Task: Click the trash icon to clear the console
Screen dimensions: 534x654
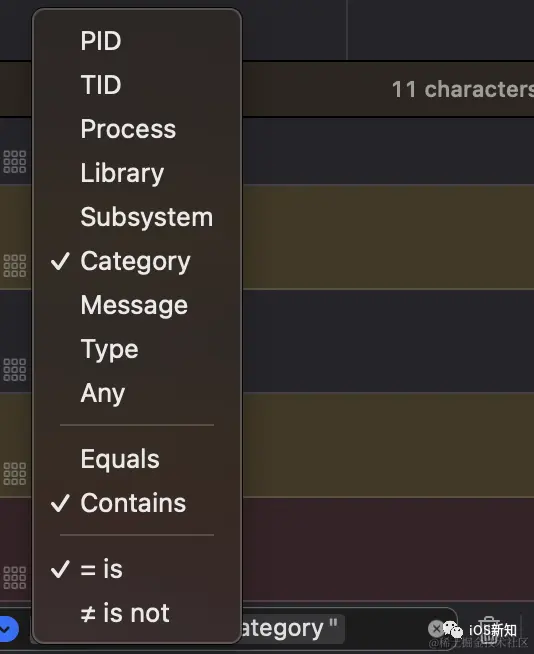Action: coord(489,630)
